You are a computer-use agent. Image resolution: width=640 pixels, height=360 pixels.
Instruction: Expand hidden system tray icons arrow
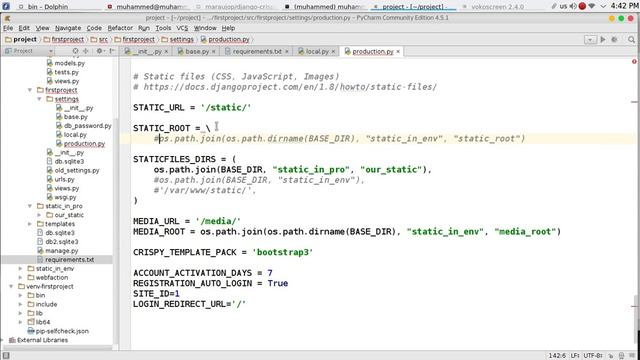[x=603, y=6]
